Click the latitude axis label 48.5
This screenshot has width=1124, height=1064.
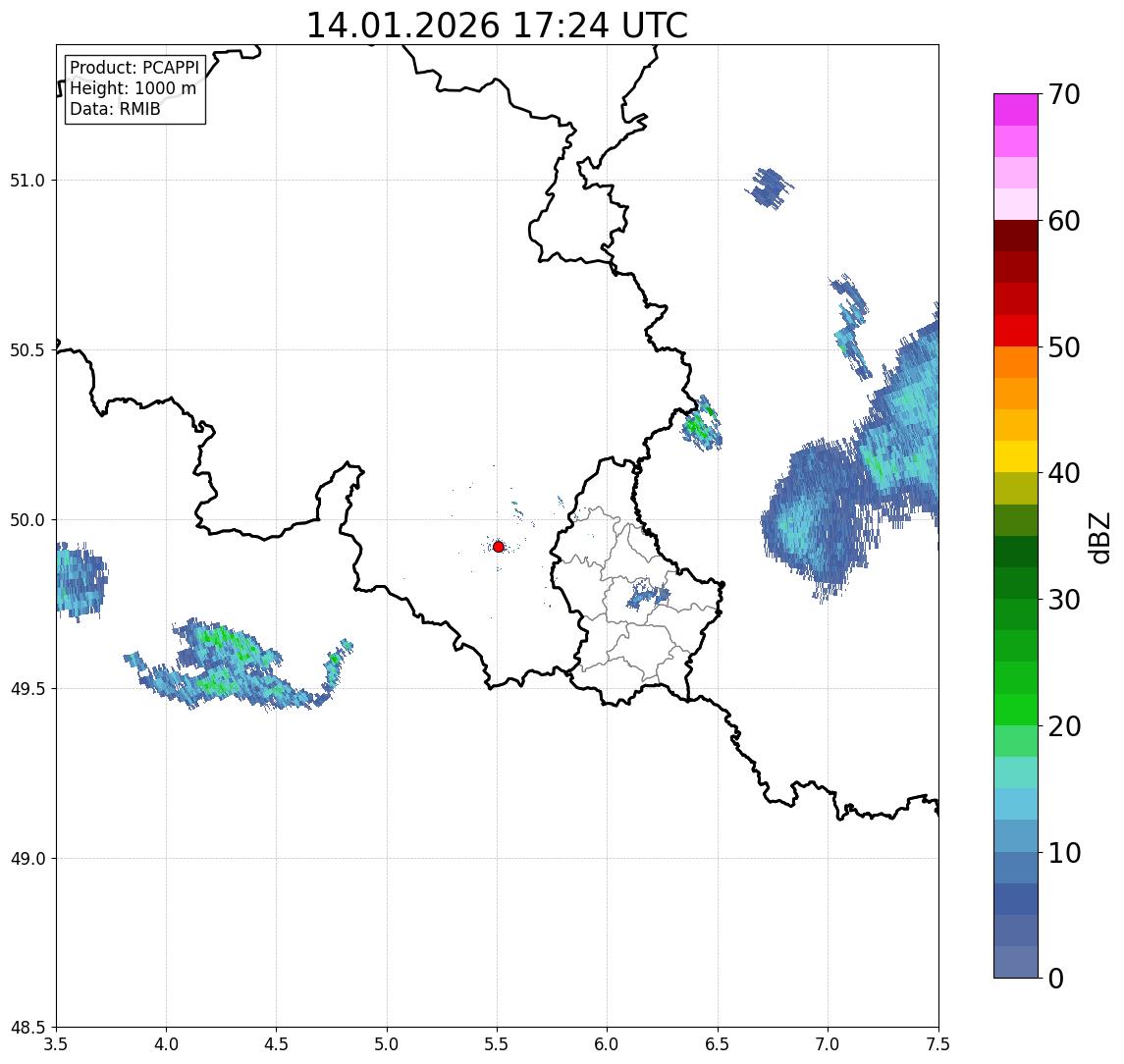tap(27, 1028)
